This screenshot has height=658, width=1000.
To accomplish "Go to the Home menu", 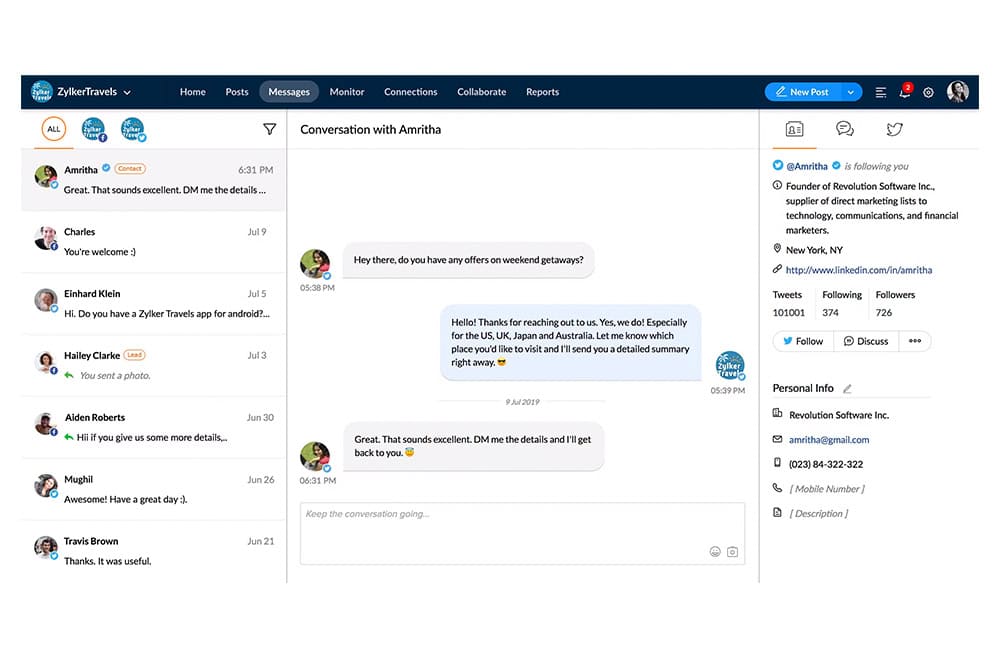I will click(x=193, y=92).
